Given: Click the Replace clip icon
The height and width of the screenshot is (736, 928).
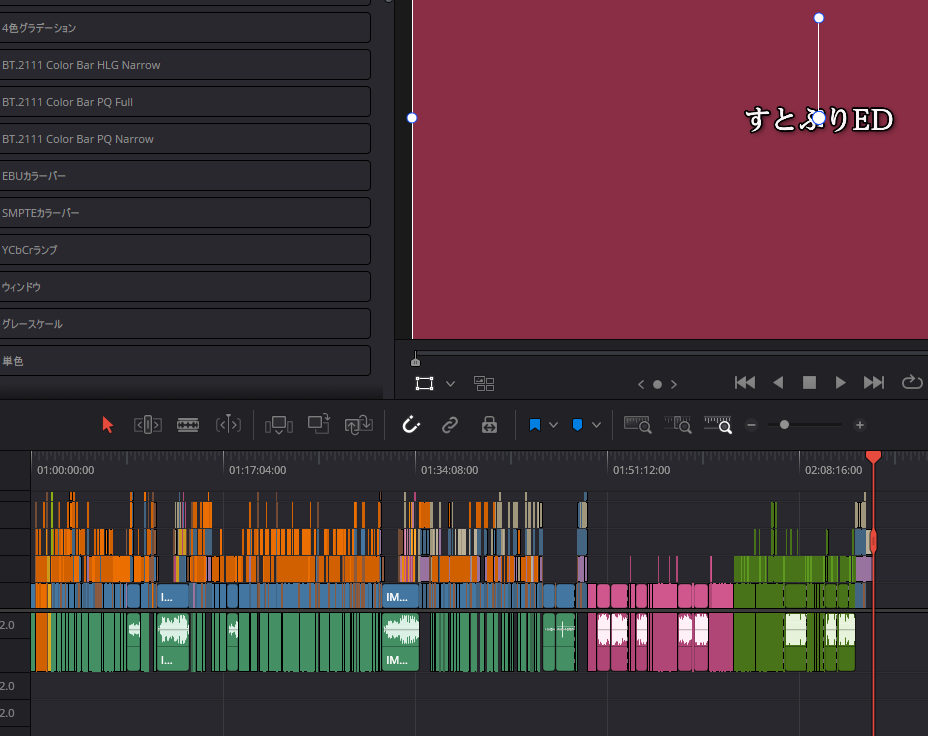Looking at the screenshot, I should pos(359,425).
